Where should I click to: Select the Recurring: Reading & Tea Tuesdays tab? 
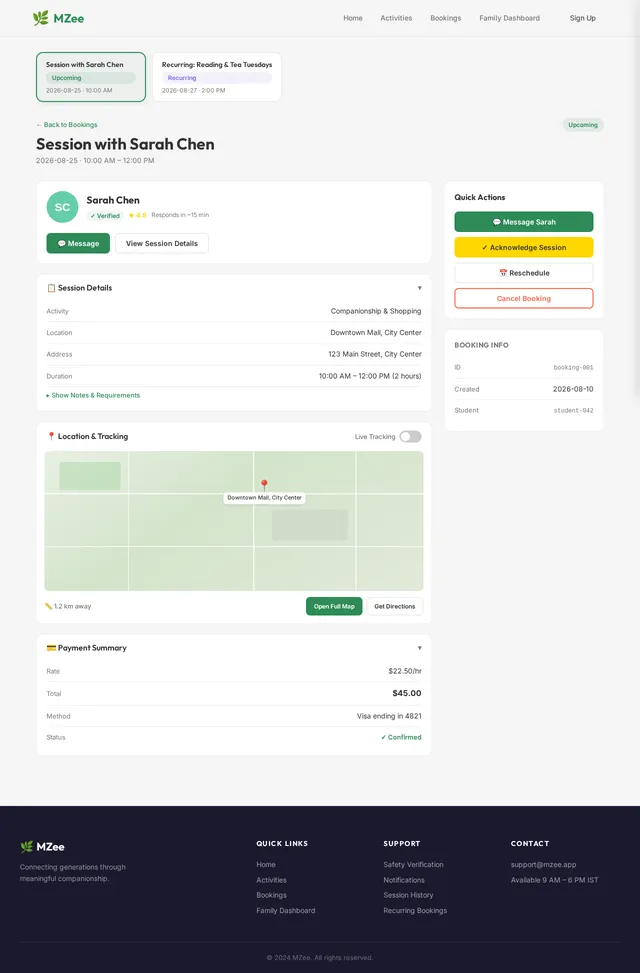pyautogui.click(x=217, y=77)
